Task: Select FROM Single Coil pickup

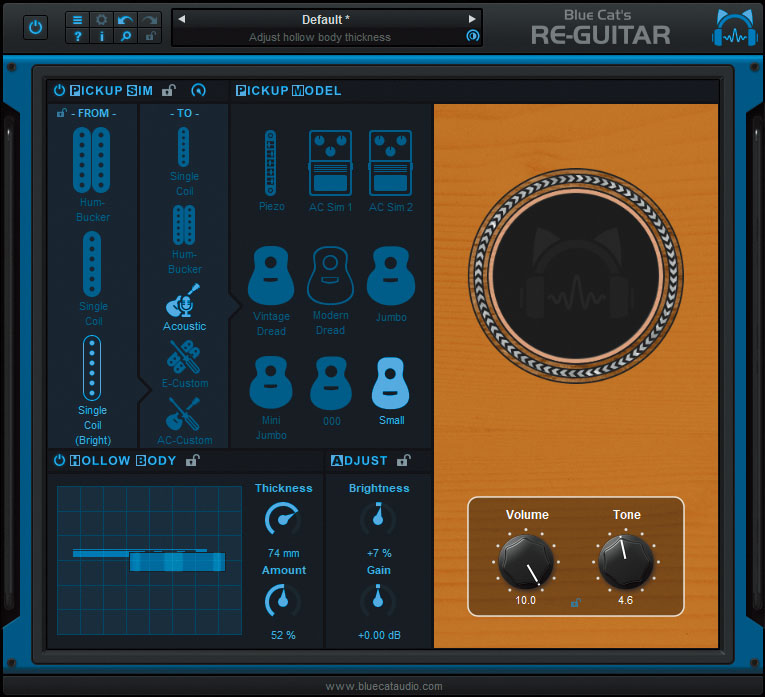Action: (92, 279)
